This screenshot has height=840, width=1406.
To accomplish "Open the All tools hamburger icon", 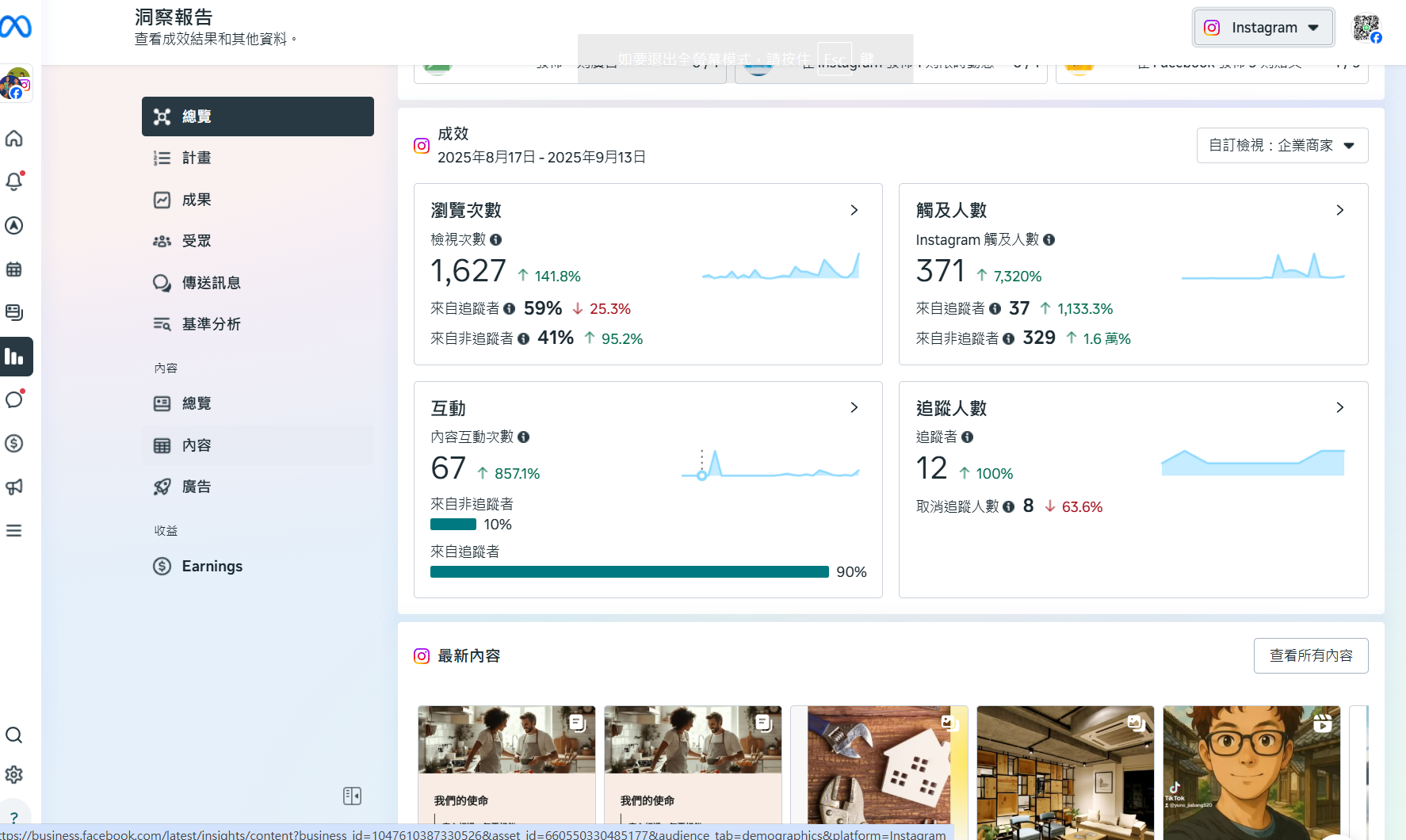I will [x=14, y=530].
